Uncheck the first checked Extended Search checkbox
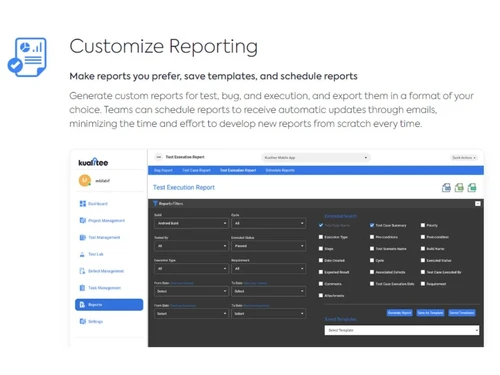This screenshot has width=500, height=375. click(x=321, y=225)
